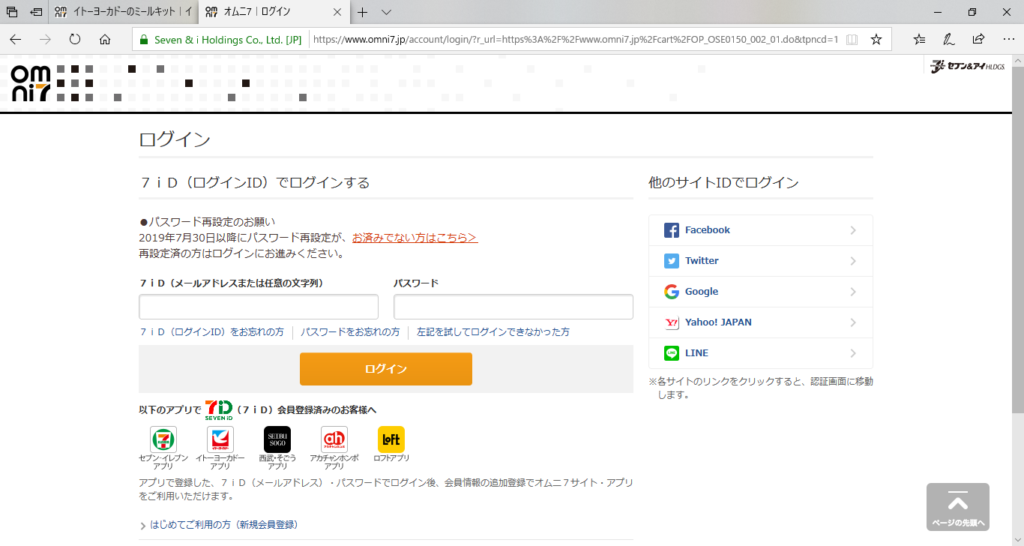Click the green padlock security icon

pos(144,39)
